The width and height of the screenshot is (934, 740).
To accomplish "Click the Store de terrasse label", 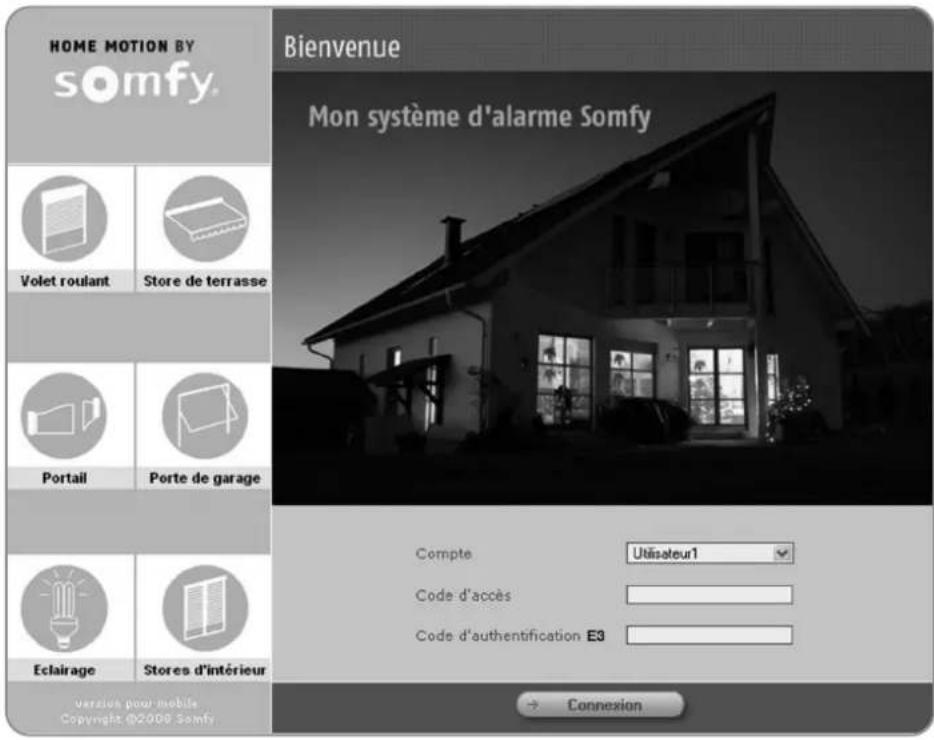I will coord(205,281).
